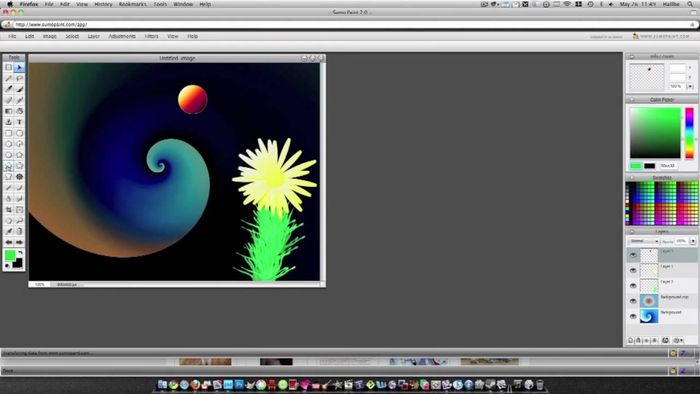
Task: Open layer effects icon in Layers panel
Action: [x=665, y=340]
